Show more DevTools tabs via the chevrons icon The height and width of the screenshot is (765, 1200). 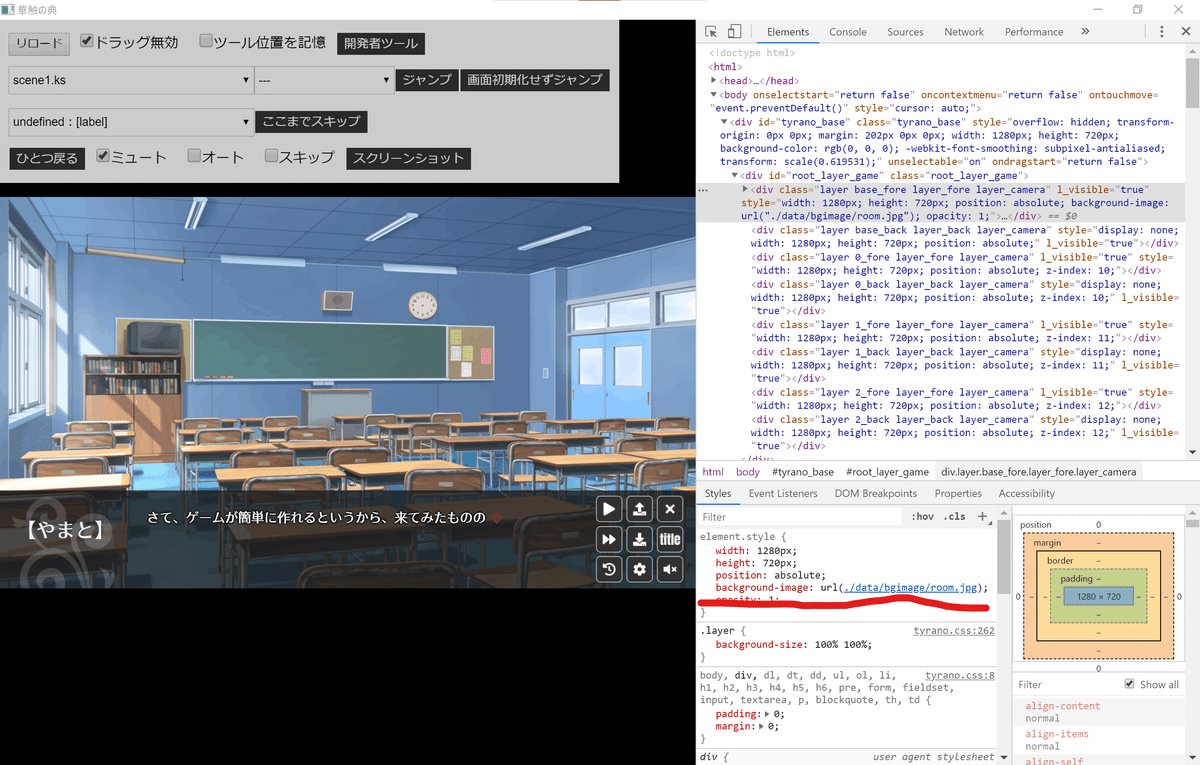click(1085, 32)
